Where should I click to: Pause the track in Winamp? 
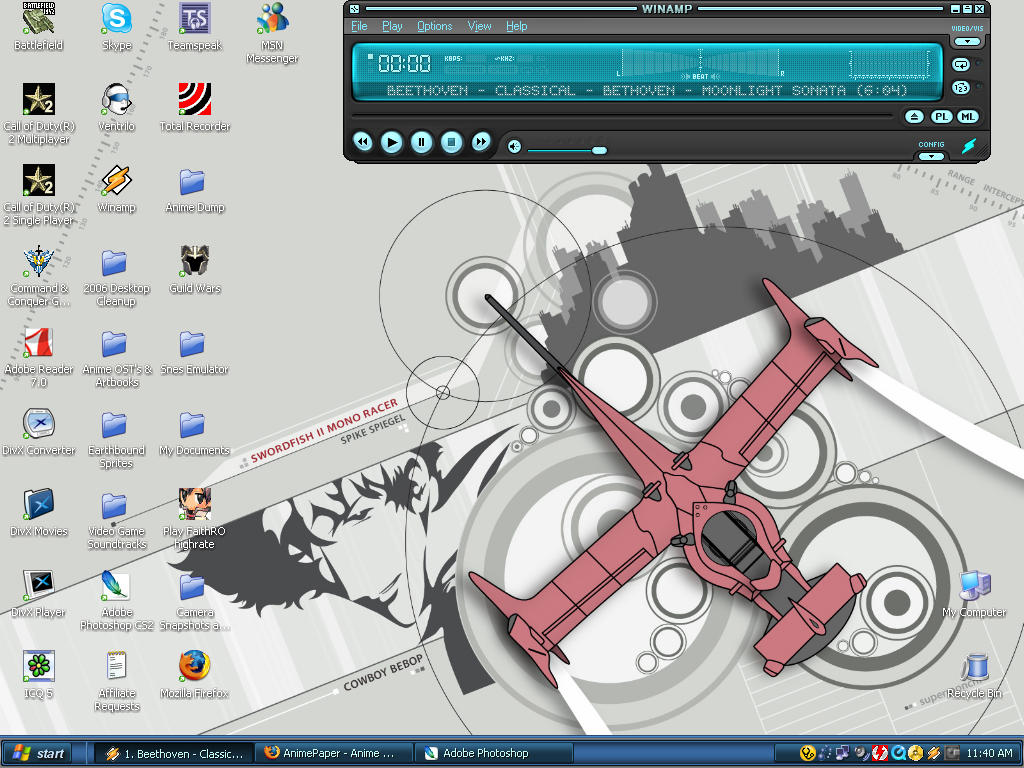tap(421, 142)
